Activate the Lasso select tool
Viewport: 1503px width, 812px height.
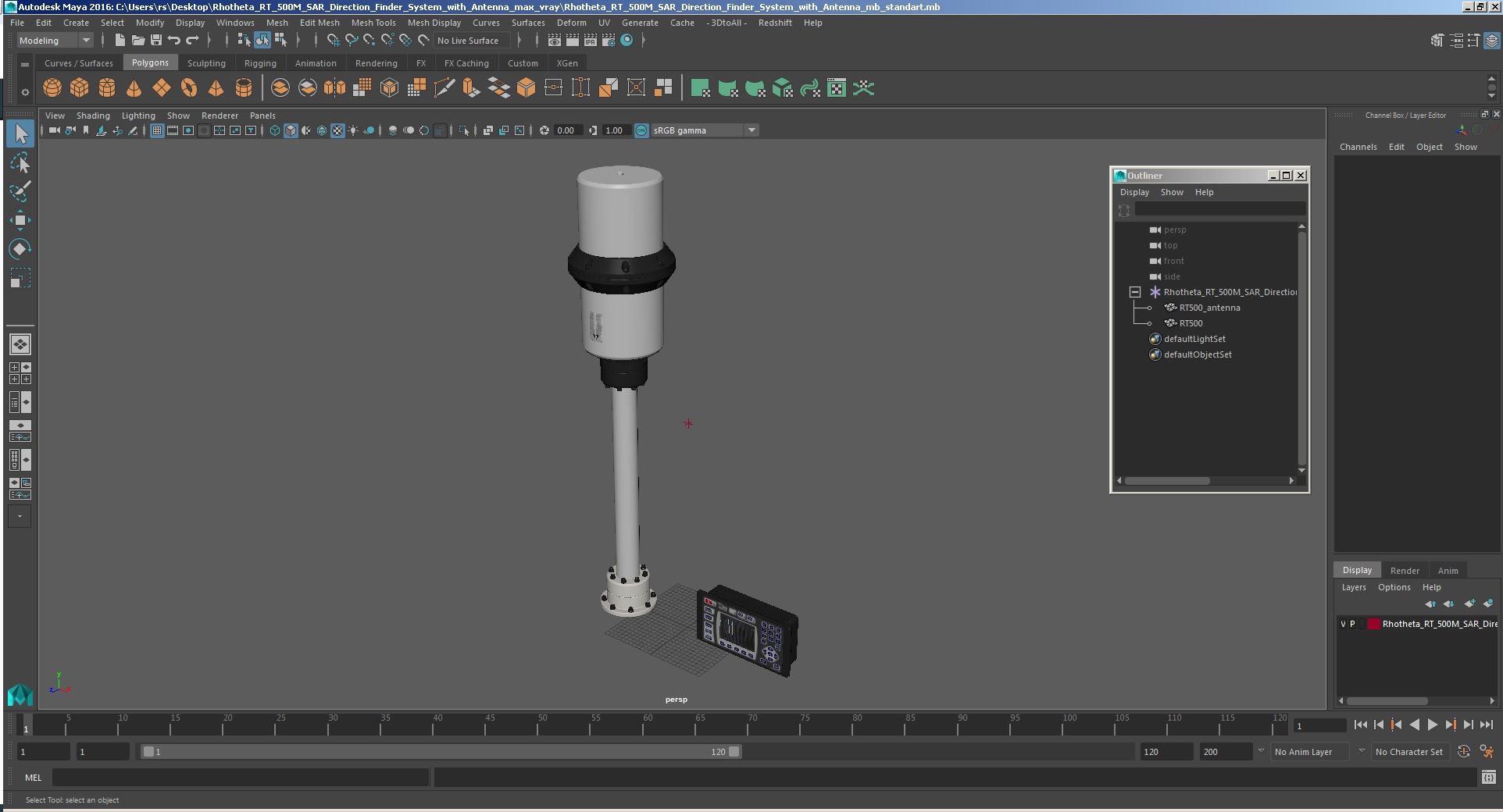tap(20, 163)
